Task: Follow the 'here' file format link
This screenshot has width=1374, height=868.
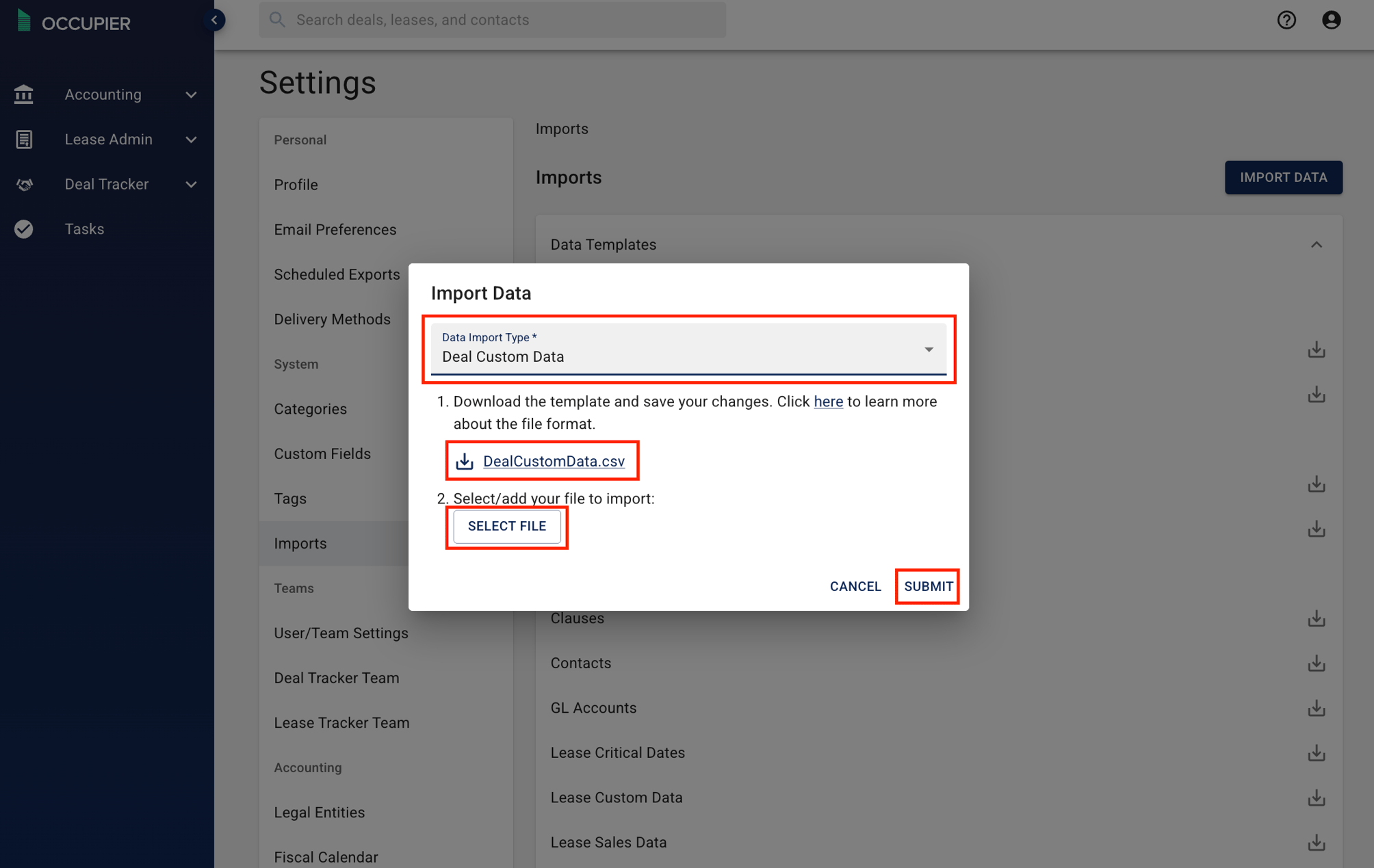Action: [828, 402]
